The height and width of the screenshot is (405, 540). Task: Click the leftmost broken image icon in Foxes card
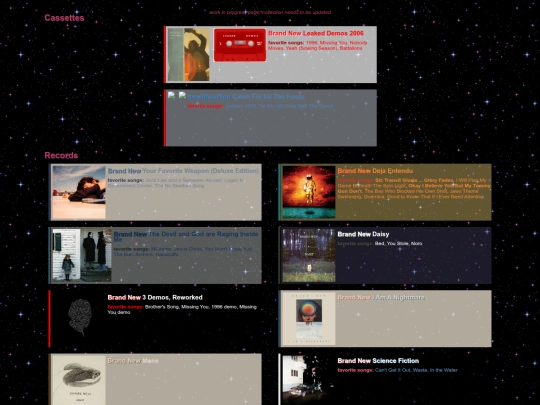[x=172, y=96]
